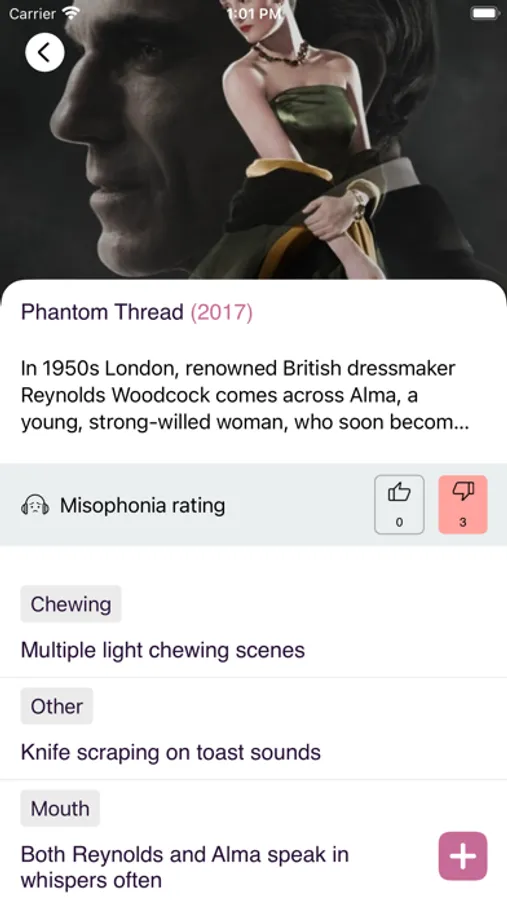Open the Reynolds and Alma whispers entry

[x=184, y=867]
